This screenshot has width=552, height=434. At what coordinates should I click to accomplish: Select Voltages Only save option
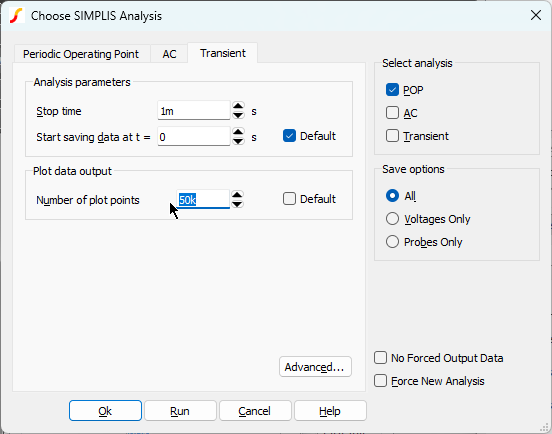point(392,219)
